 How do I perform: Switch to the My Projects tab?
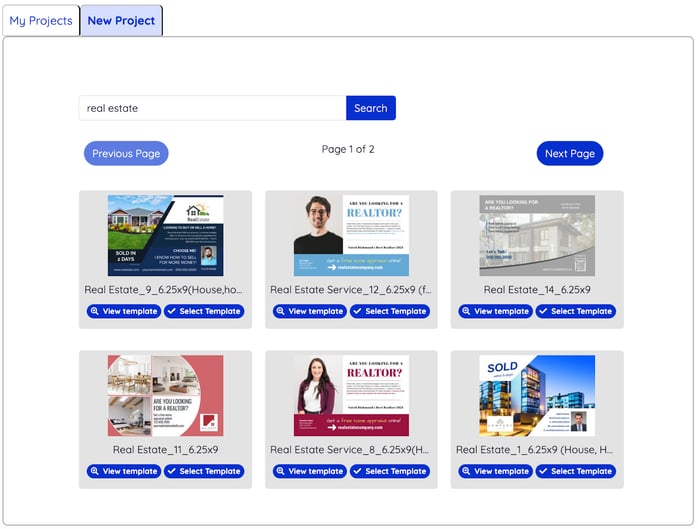[41, 20]
